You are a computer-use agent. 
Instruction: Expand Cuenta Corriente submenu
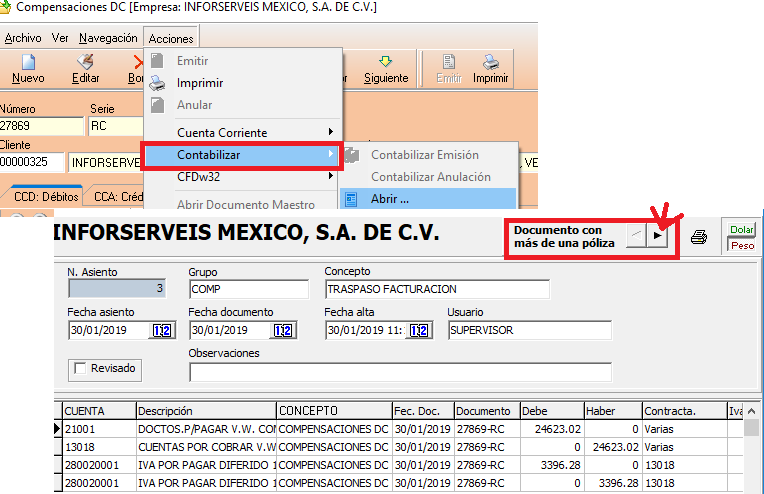coord(243,133)
